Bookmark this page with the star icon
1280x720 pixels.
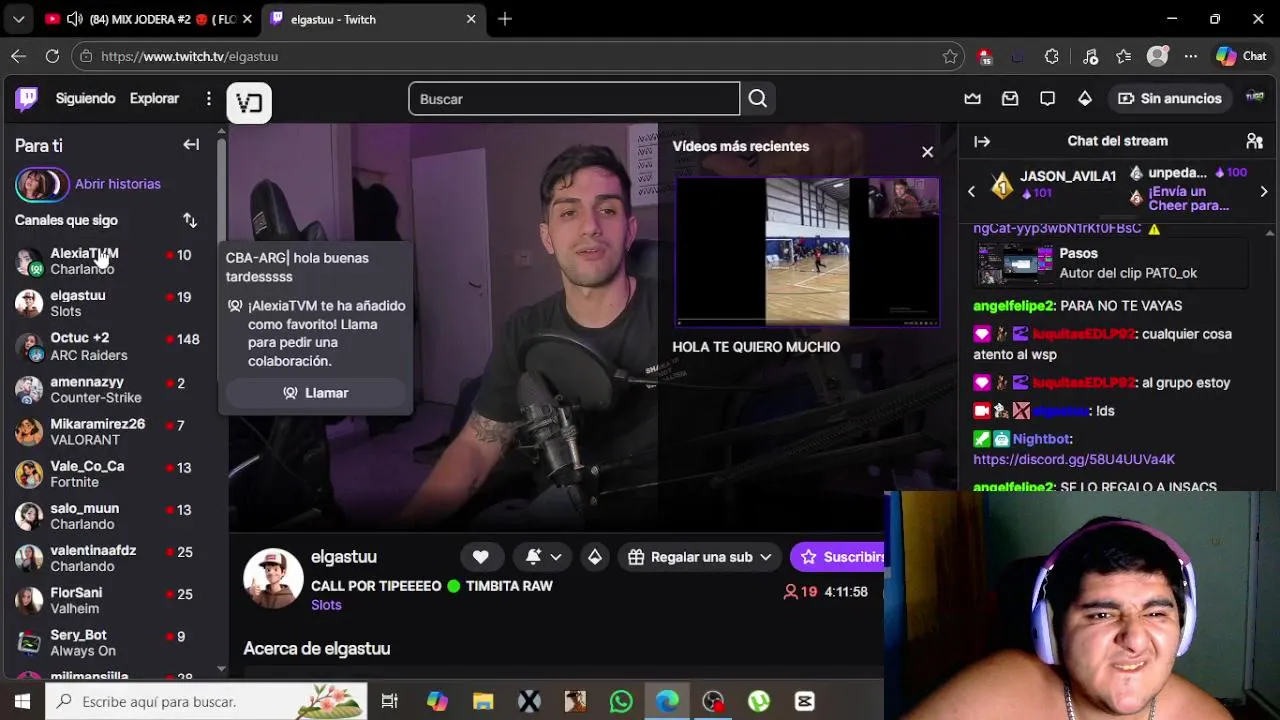point(950,56)
